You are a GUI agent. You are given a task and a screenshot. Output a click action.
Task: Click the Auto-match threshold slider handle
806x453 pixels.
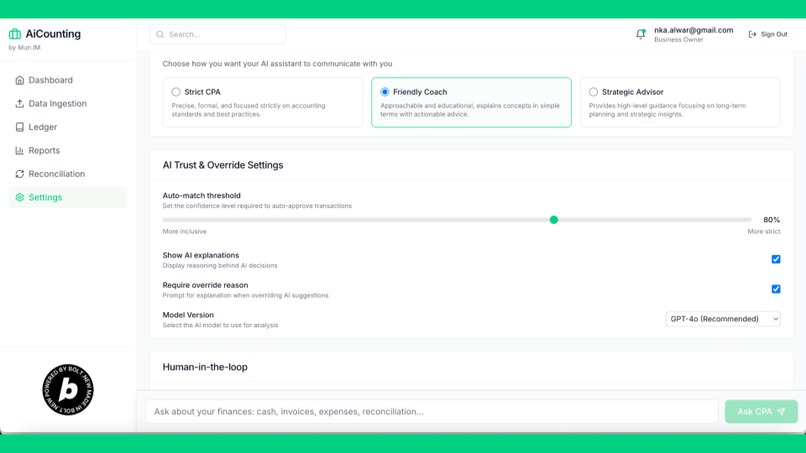(x=554, y=220)
